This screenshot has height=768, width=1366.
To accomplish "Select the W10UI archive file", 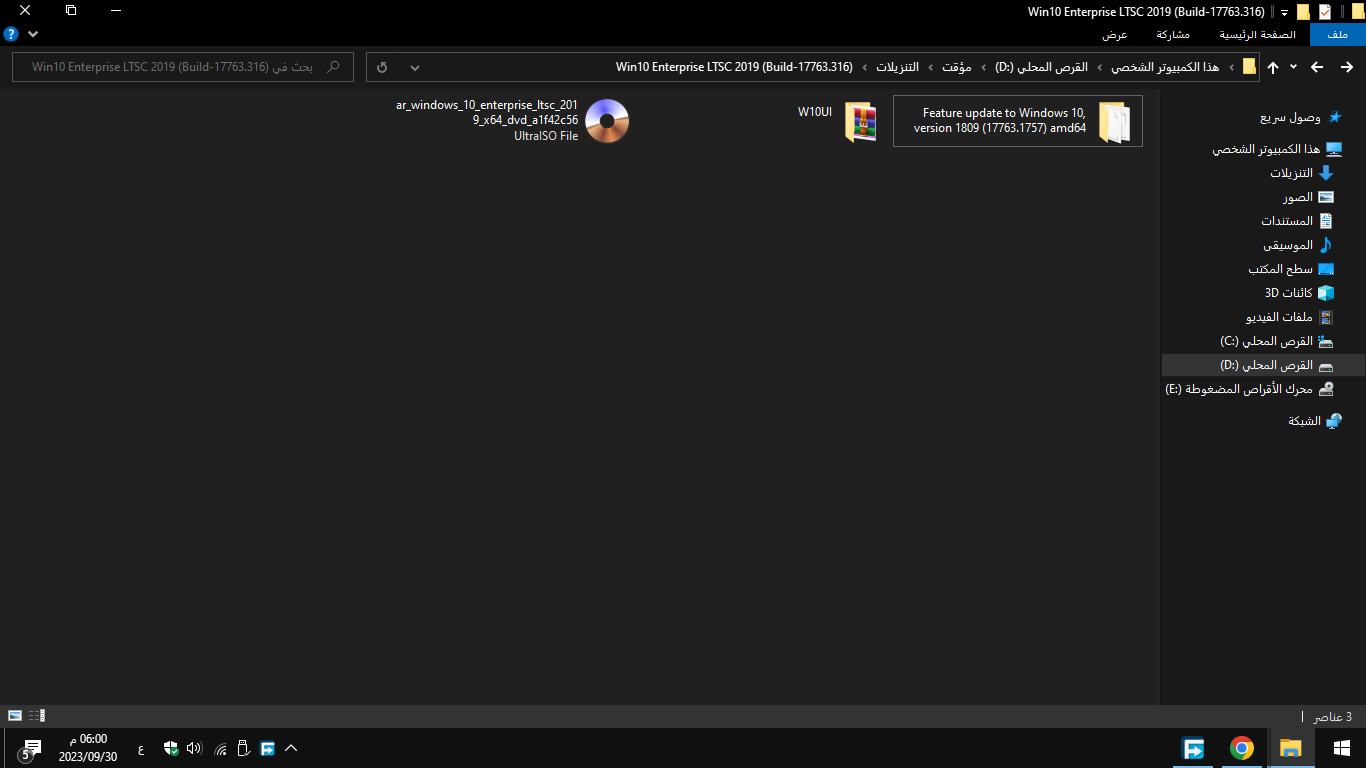I will 838,121.
